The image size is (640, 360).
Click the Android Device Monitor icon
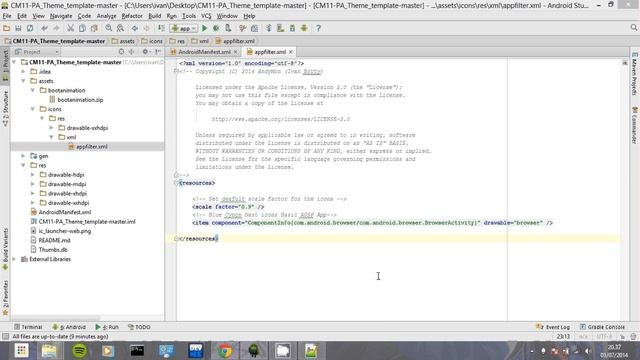(x=304, y=28)
